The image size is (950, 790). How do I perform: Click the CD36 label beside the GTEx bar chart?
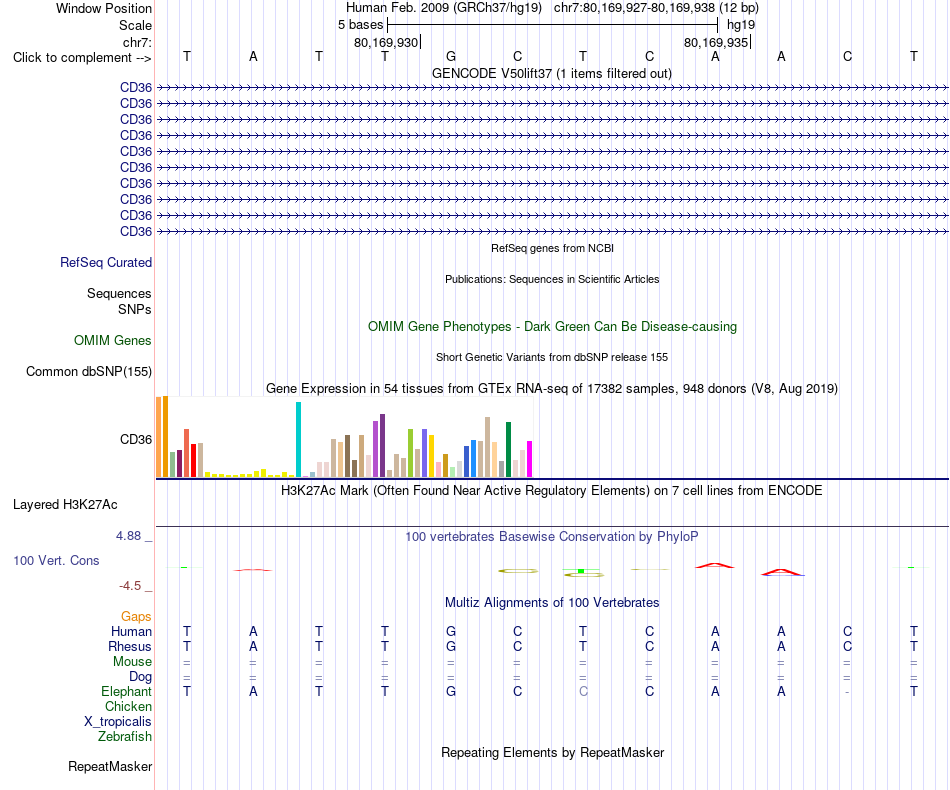136,439
